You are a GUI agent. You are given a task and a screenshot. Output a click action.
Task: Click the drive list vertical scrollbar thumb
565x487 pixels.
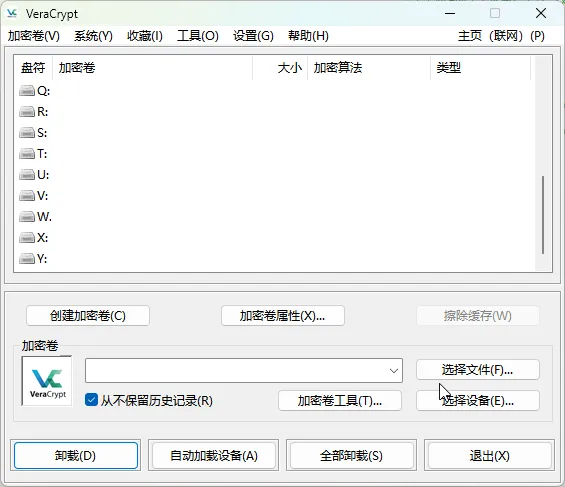543,215
